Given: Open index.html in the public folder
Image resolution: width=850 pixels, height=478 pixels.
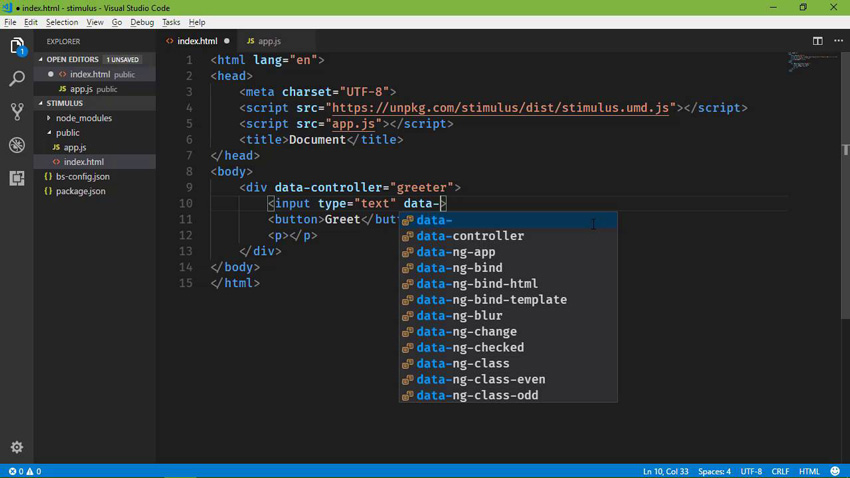Looking at the screenshot, I should (x=95, y=162).
